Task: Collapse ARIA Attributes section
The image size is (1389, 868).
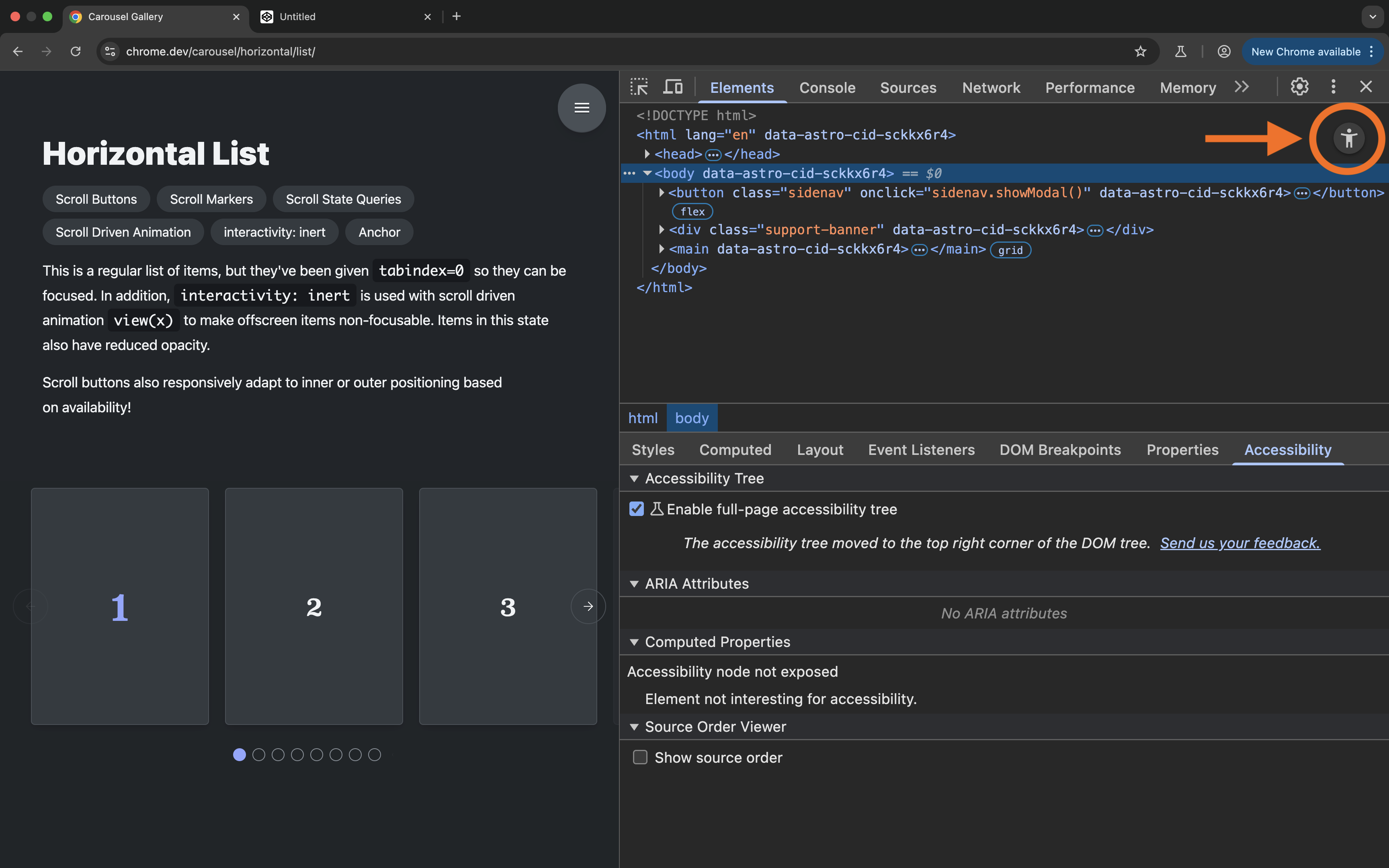Action: pyautogui.click(x=634, y=584)
